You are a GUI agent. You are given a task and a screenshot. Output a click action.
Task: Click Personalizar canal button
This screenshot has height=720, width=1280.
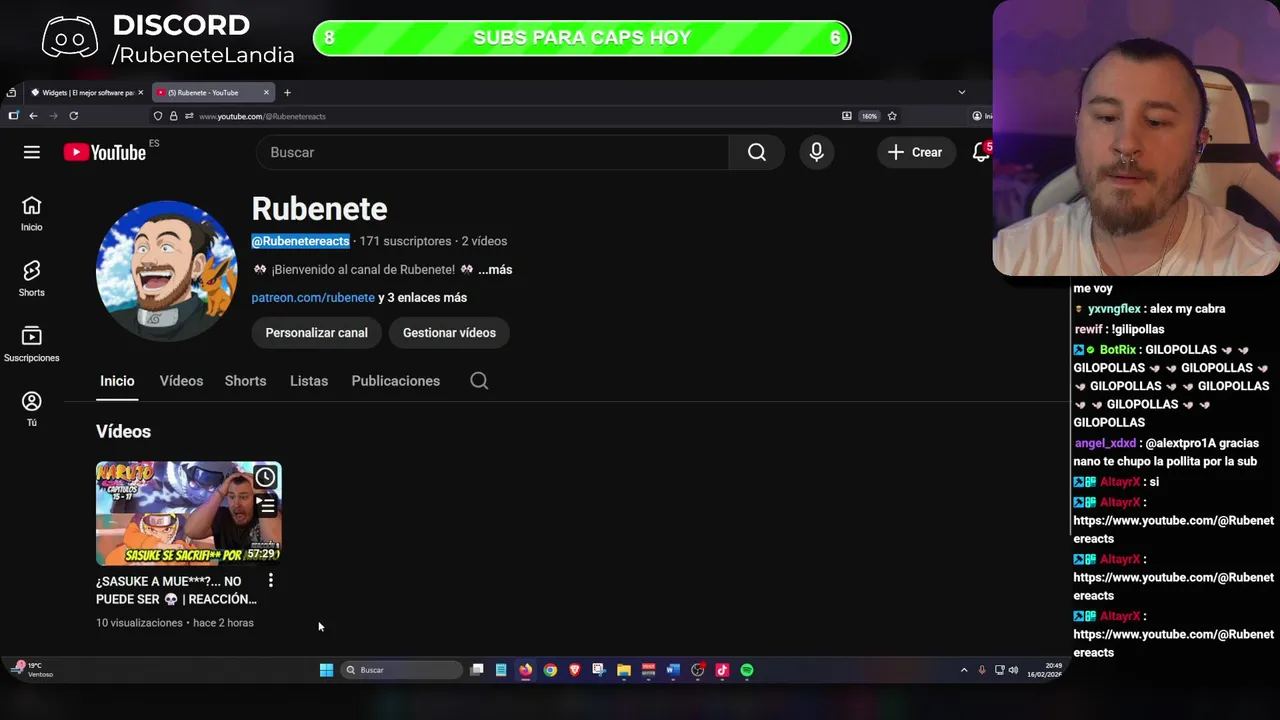pyautogui.click(x=316, y=333)
